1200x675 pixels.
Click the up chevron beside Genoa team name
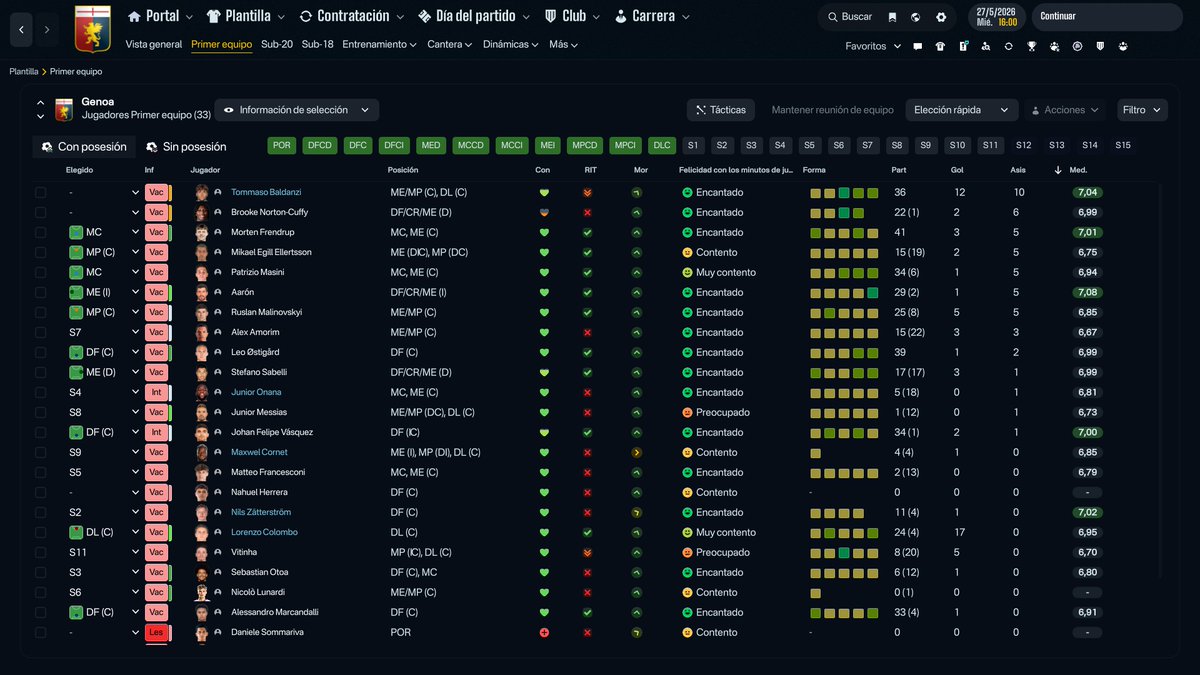41,103
